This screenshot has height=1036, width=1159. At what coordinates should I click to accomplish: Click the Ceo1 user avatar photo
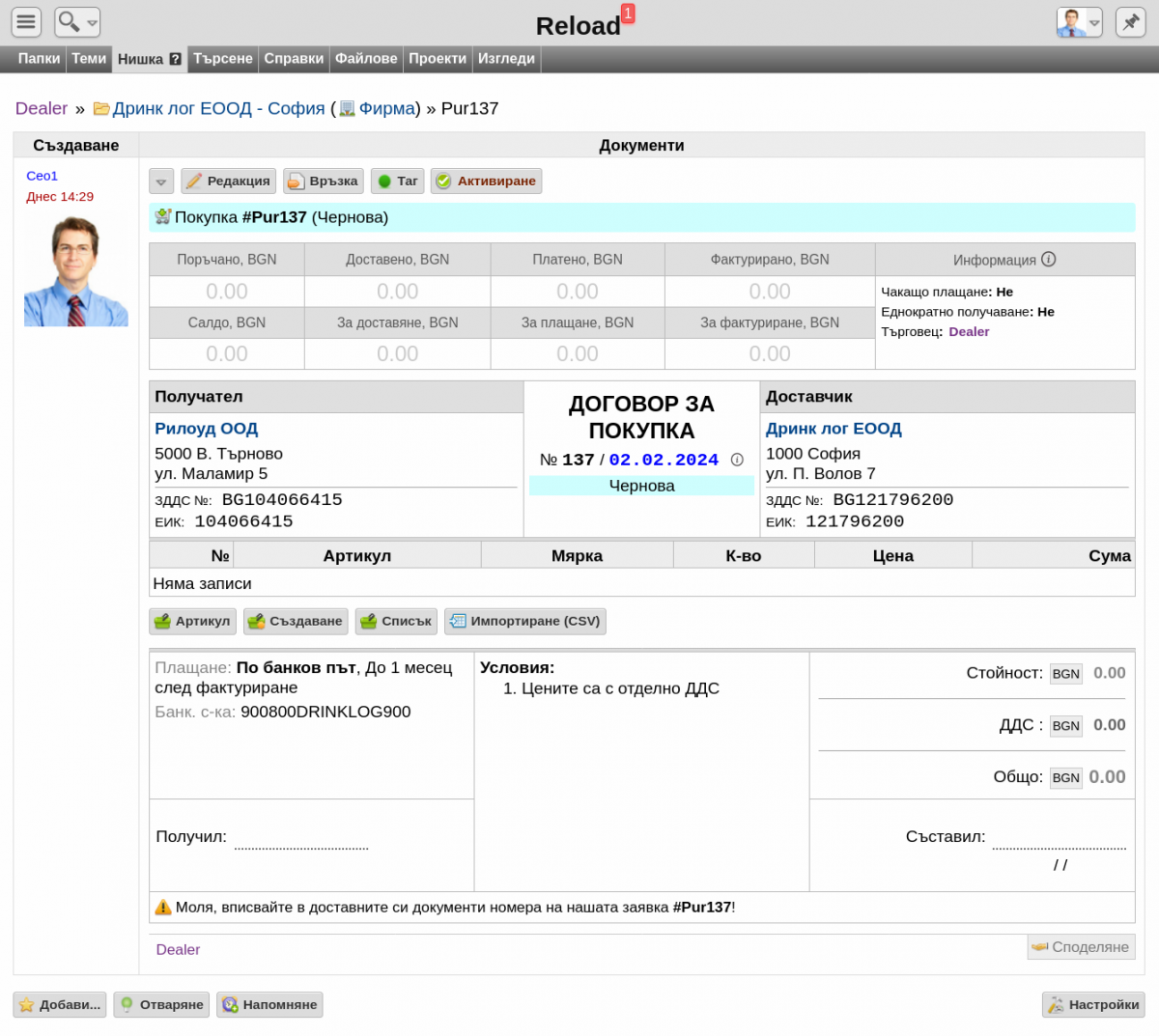[76, 271]
